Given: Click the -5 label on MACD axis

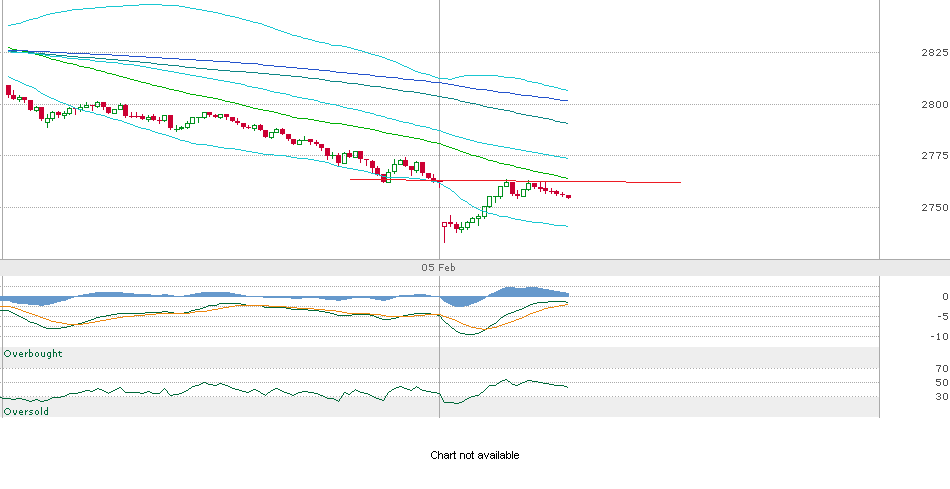Looking at the screenshot, I should [x=941, y=317].
